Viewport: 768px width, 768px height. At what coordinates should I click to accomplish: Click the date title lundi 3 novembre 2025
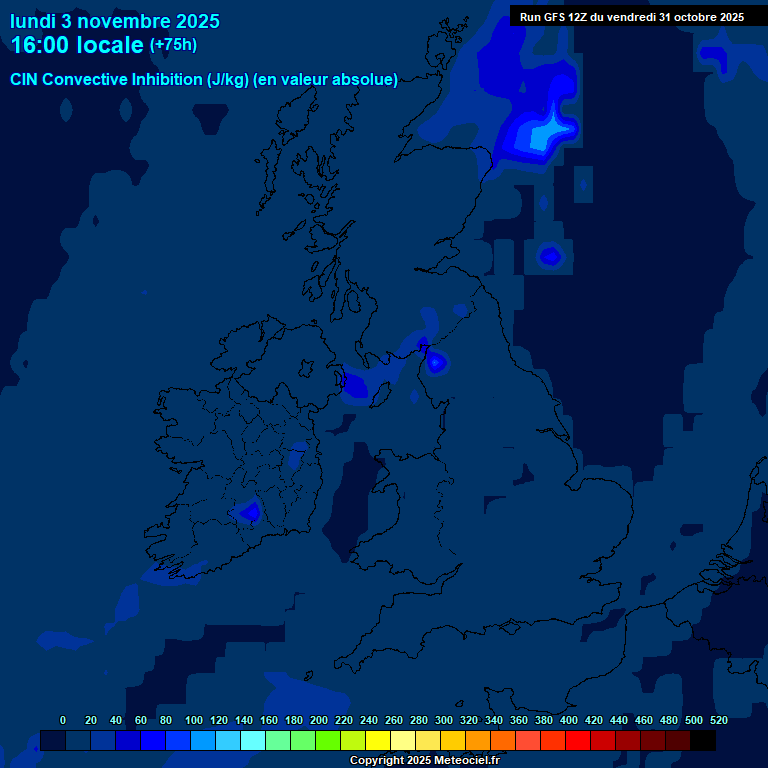click(x=115, y=21)
